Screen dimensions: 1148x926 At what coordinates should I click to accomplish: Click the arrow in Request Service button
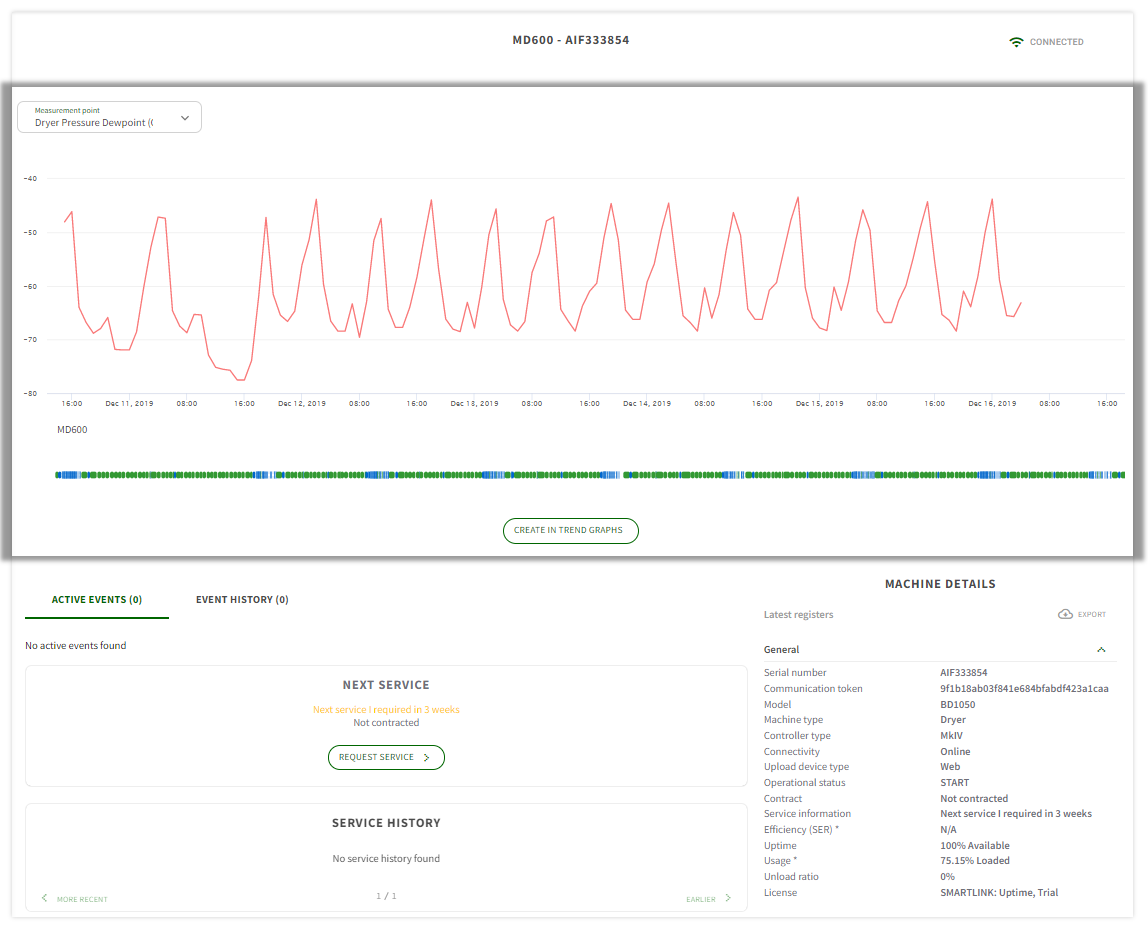pyautogui.click(x=426, y=758)
